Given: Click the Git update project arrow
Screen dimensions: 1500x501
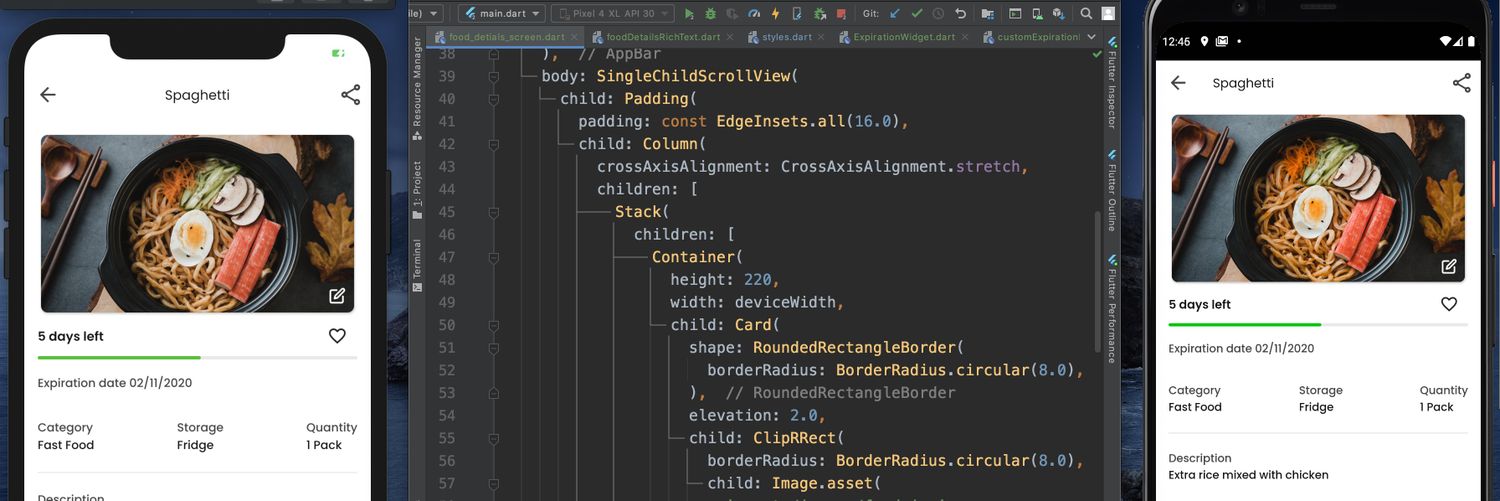Looking at the screenshot, I should click(x=895, y=14).
